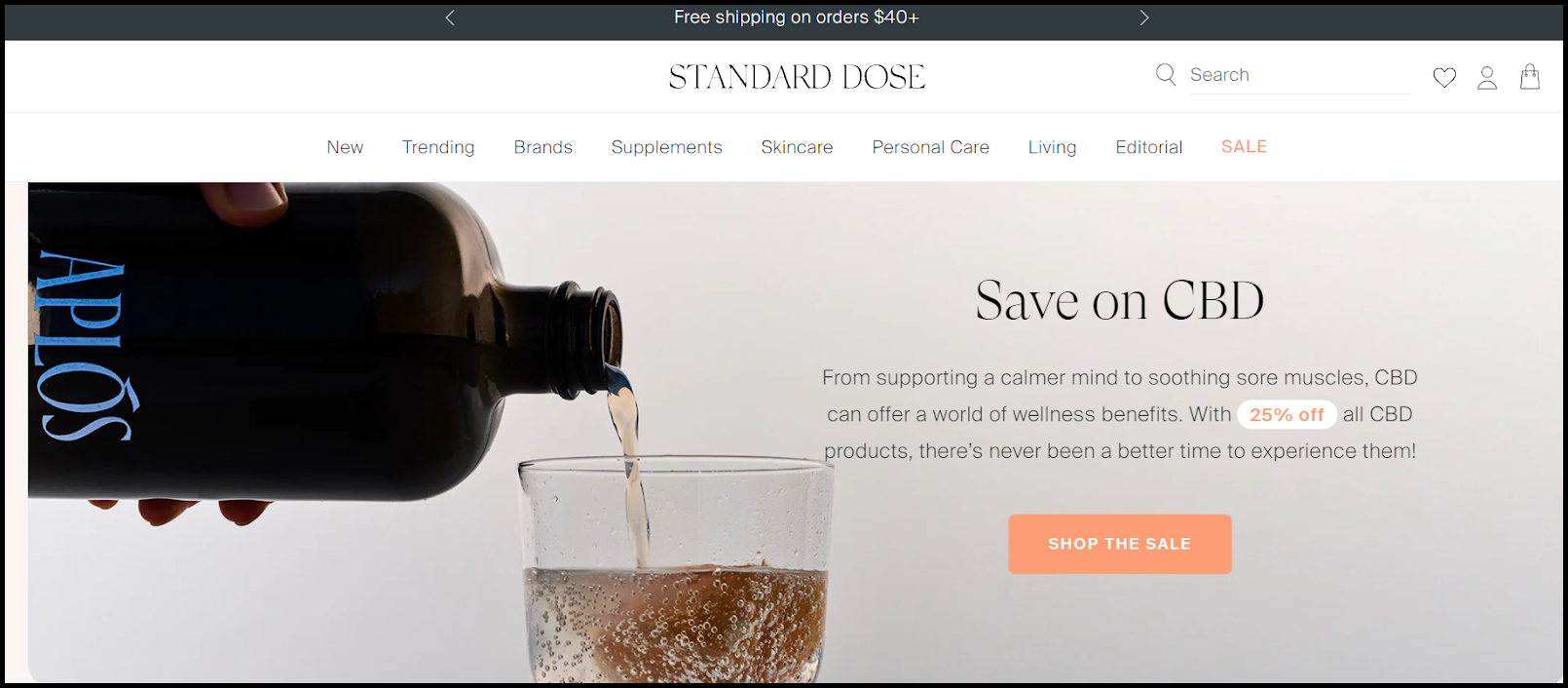
Task: Click the Shop the Sale button
Action: click(1120, 544)
